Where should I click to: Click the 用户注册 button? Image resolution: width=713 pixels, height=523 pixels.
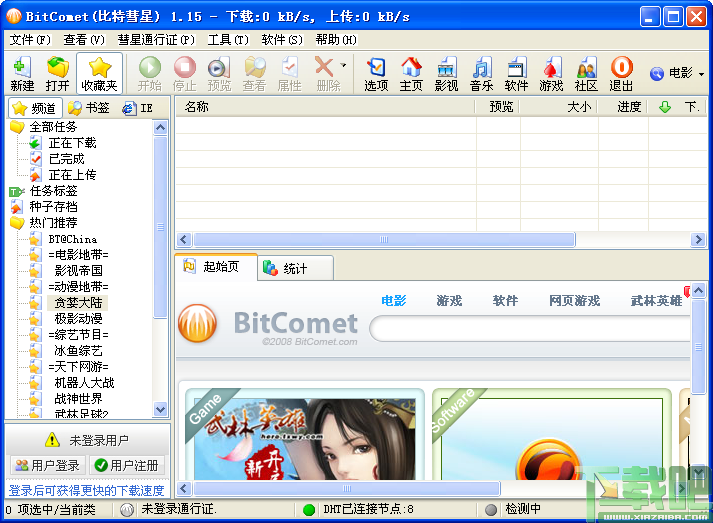(126, 465)
